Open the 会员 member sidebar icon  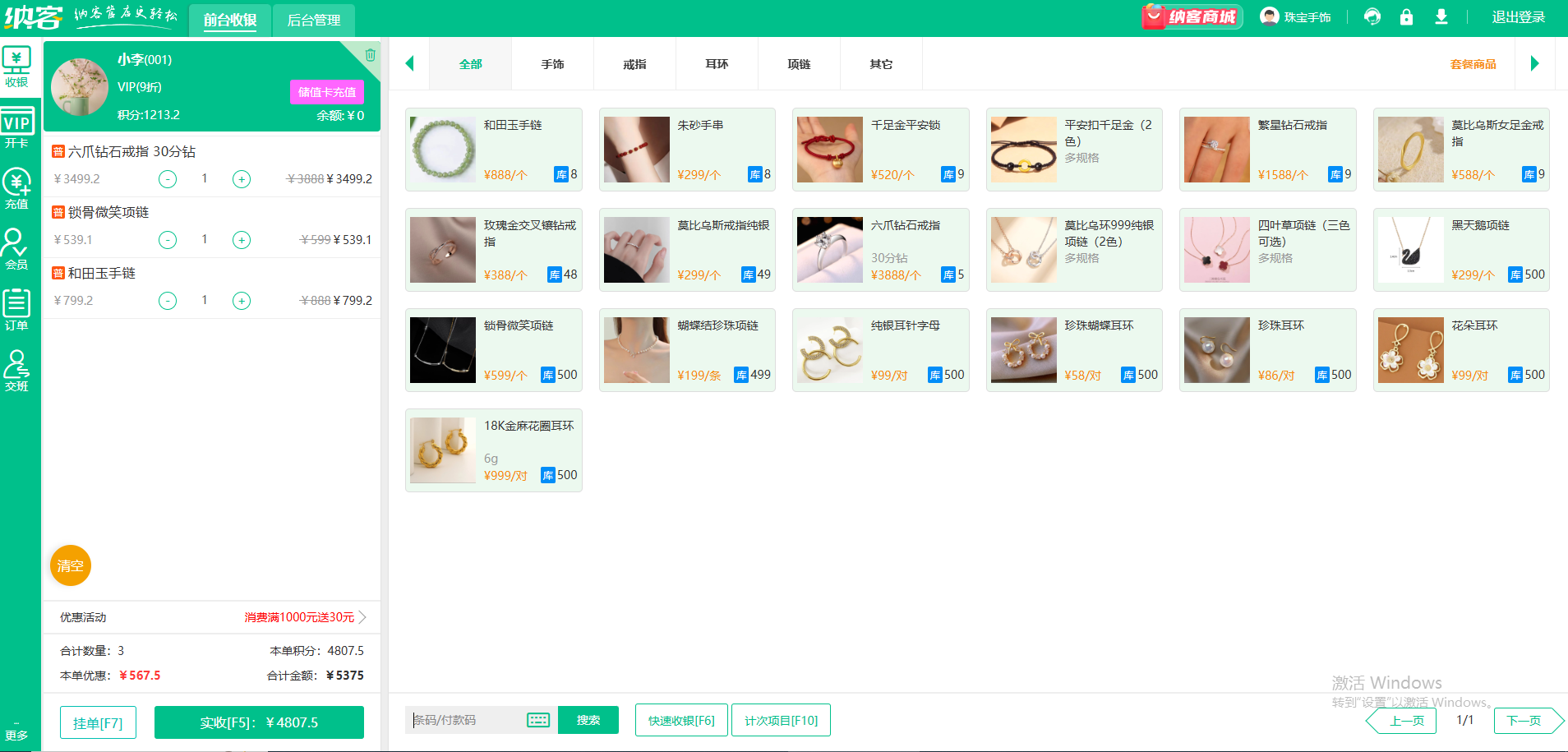16,249
